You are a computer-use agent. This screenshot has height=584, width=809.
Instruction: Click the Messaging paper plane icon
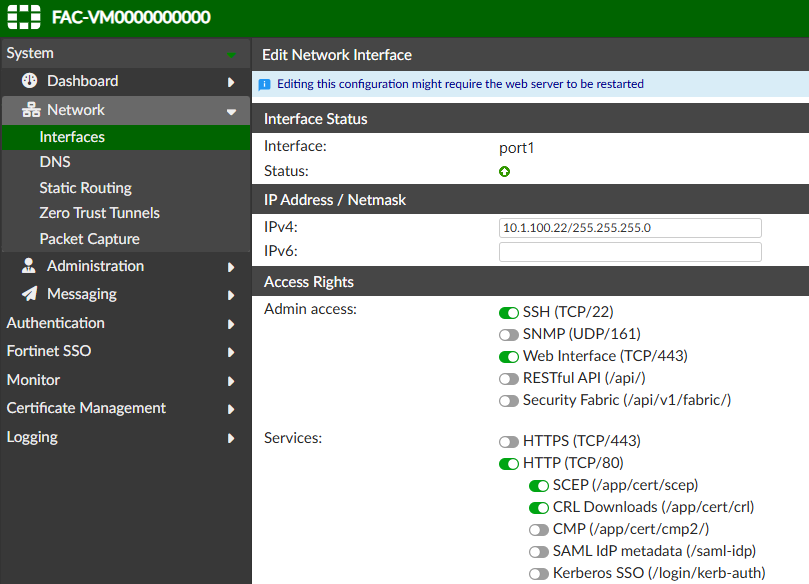(x=29, y=294)
